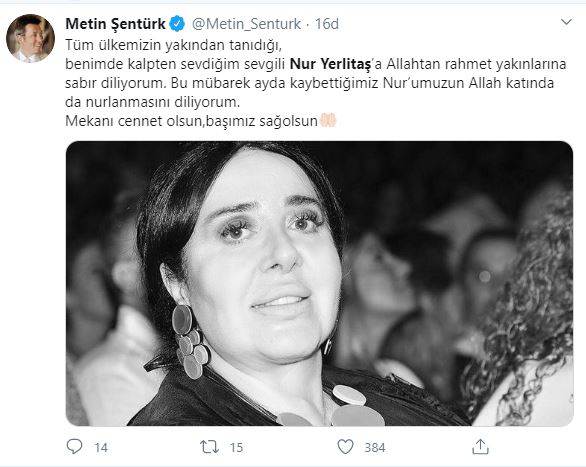Click the like count 384
The image size is (586, 467).
[x=375, y=448]
